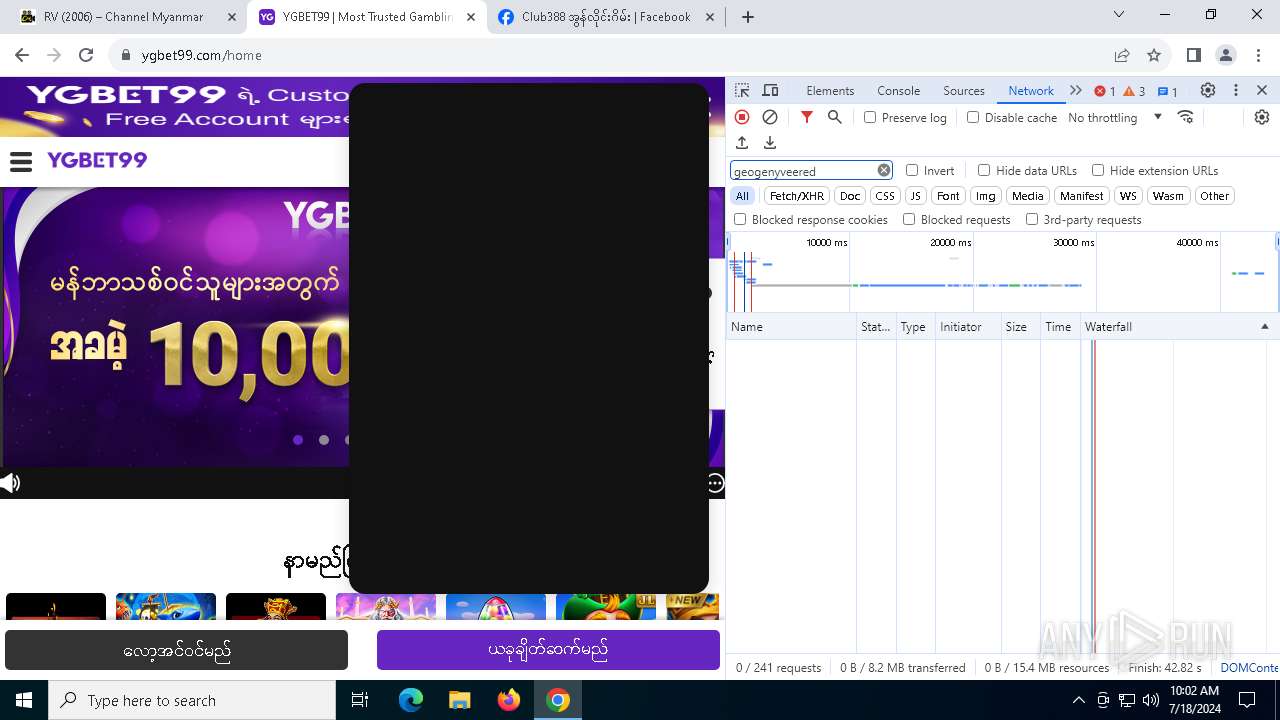Filter requests by JS type
The image size is (1280, 720).
click(x=916, y=196)
